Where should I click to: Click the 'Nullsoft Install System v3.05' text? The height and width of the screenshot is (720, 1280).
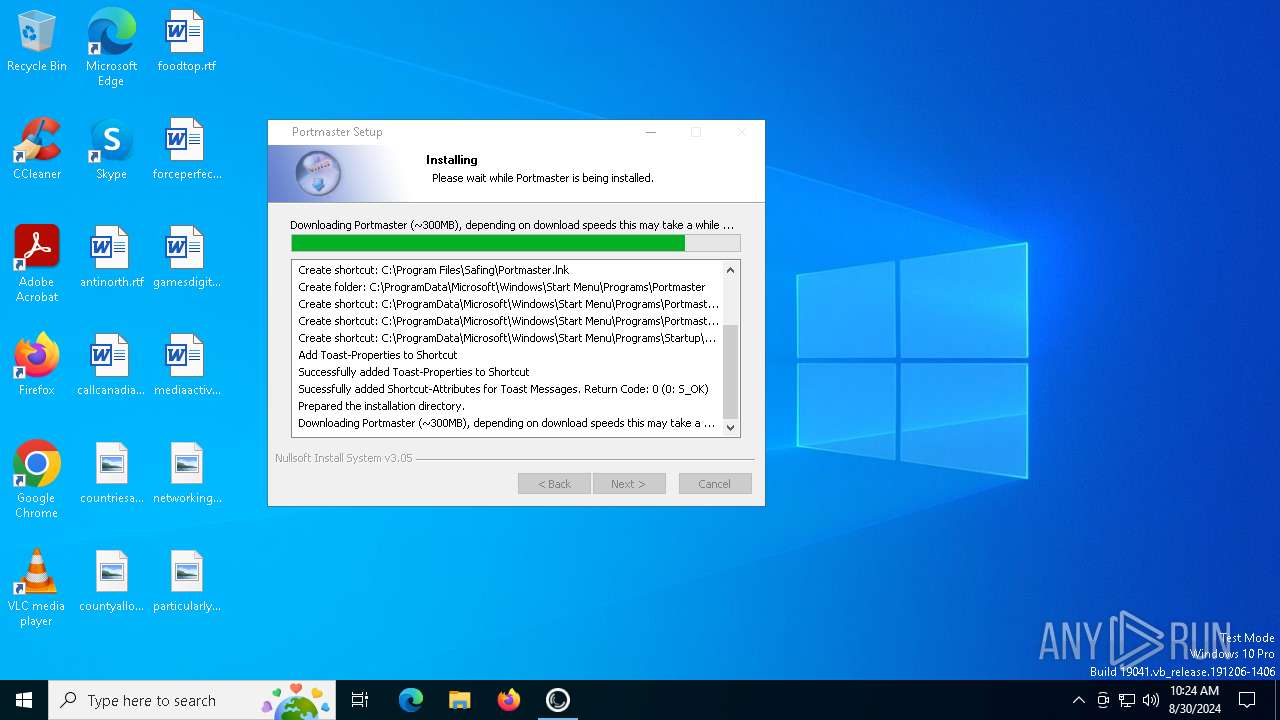[344, 458]
